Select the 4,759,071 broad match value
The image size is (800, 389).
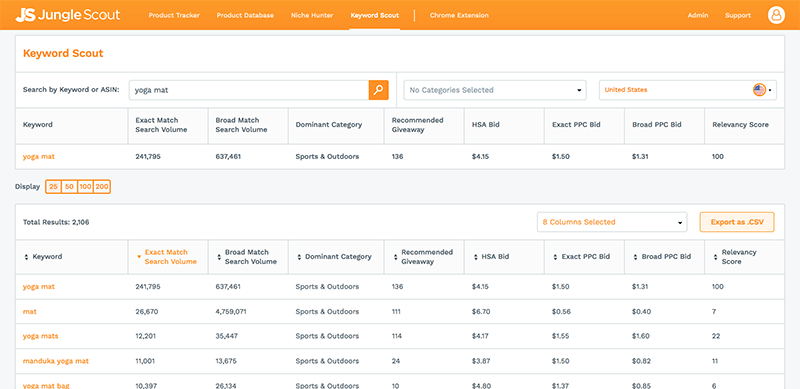coord(231,311)
